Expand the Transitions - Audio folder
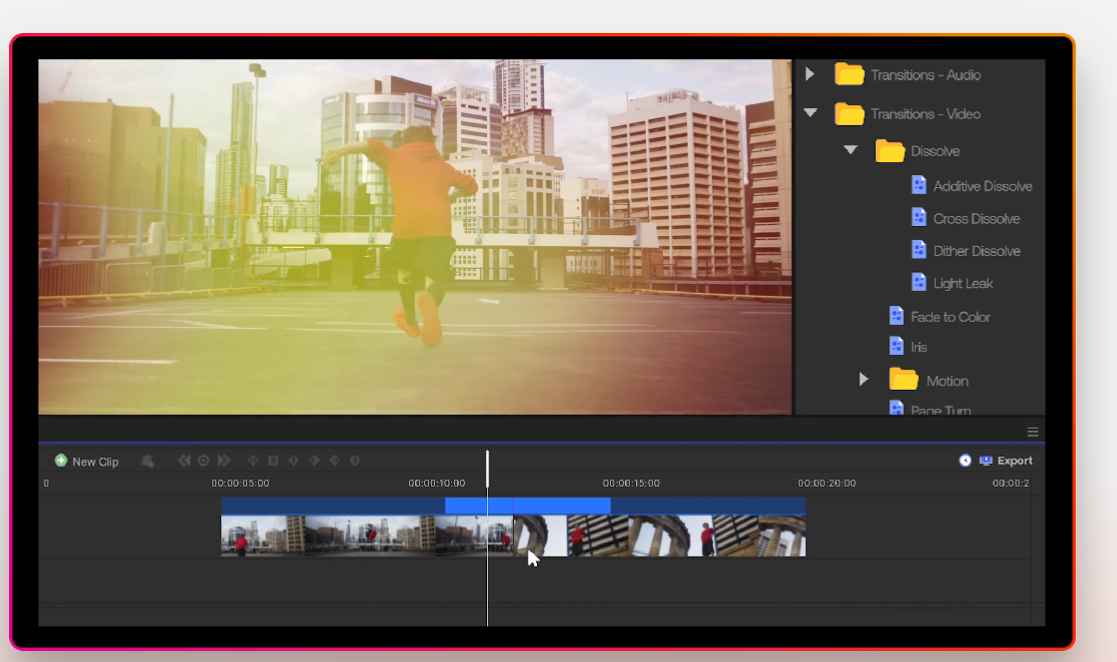The height and width of the screenshot is (662, 1117). [810, 73]
